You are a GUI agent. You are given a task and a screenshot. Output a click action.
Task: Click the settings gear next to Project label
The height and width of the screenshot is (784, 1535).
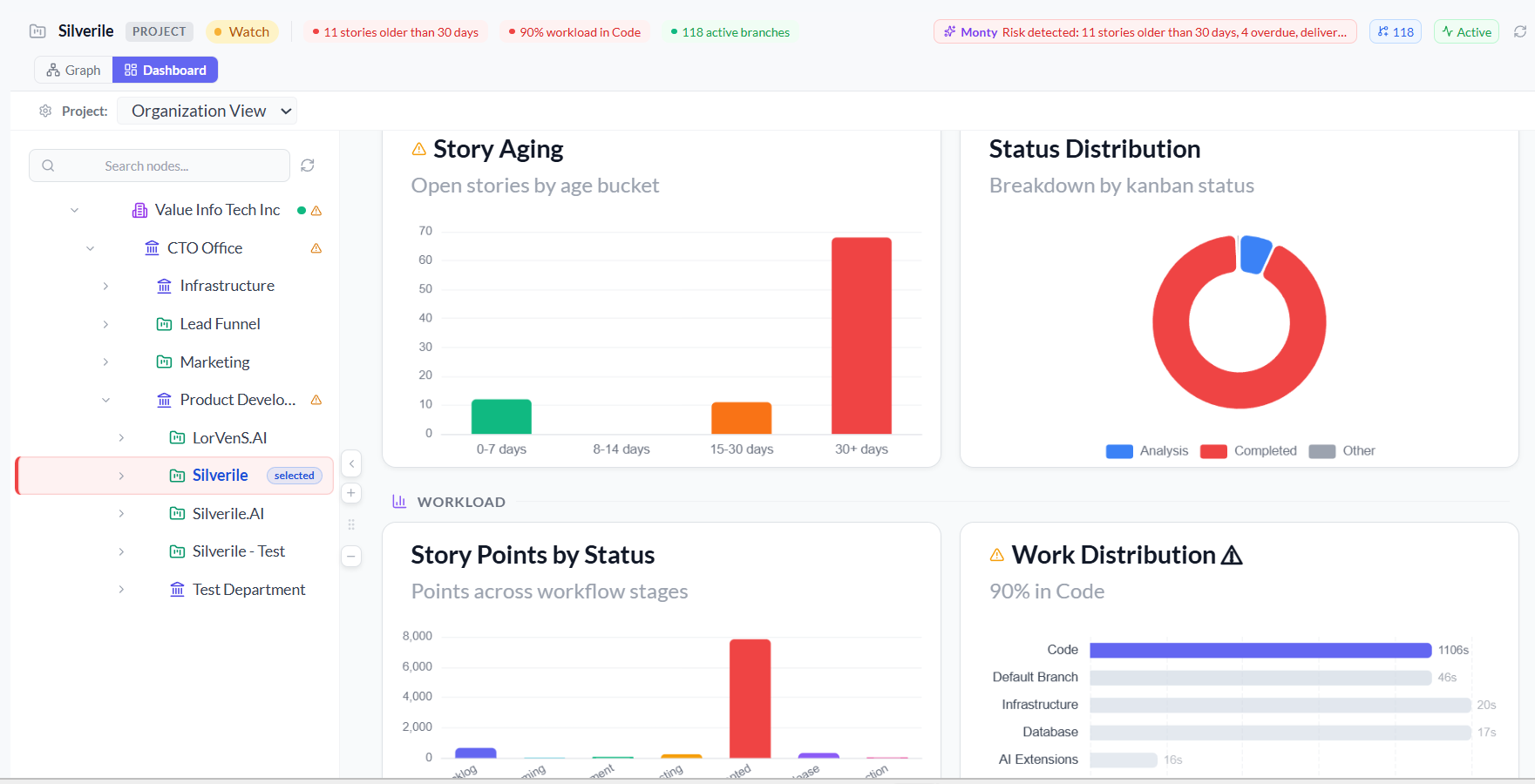pos(45,111)
